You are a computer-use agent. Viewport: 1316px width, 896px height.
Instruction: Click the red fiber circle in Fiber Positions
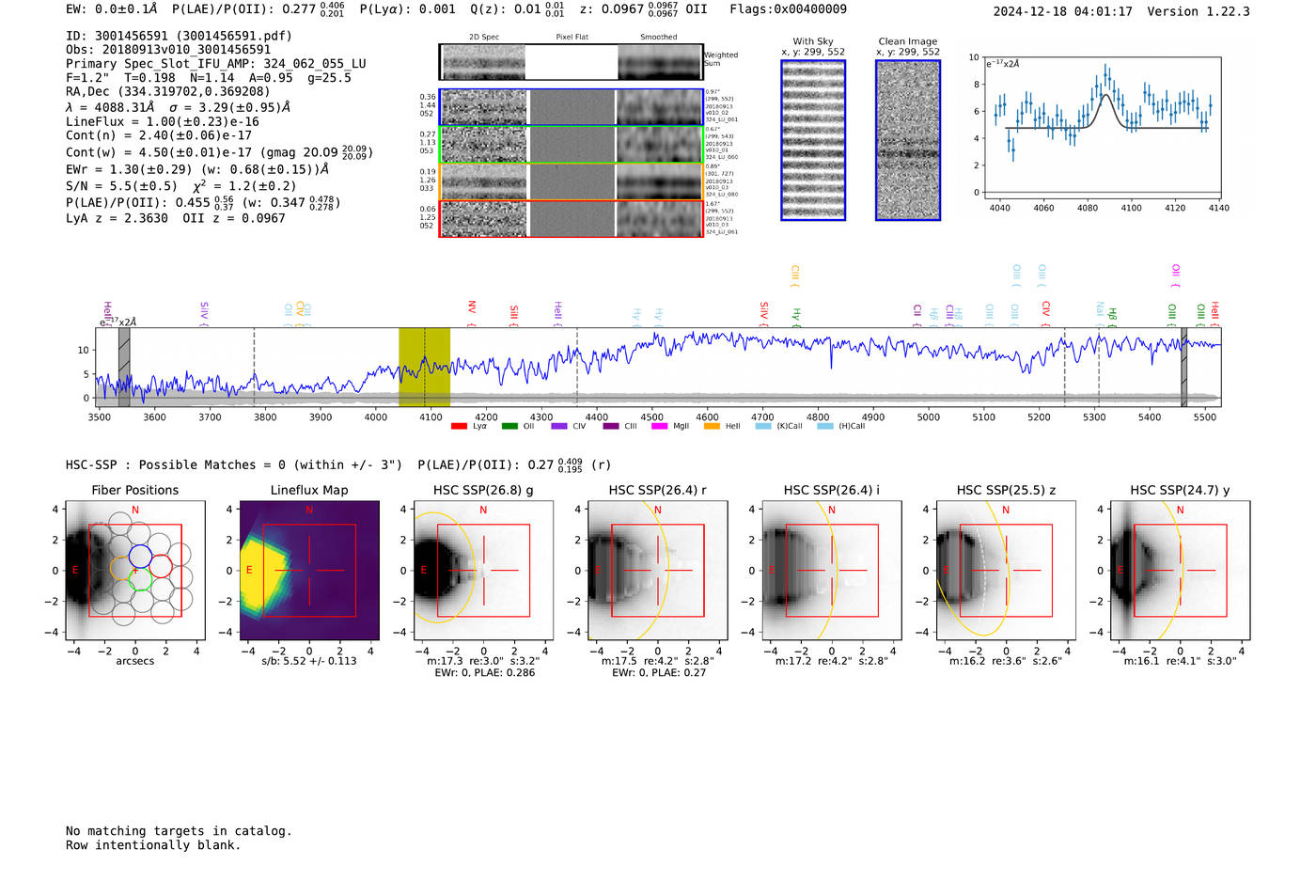tap(161, 566)
